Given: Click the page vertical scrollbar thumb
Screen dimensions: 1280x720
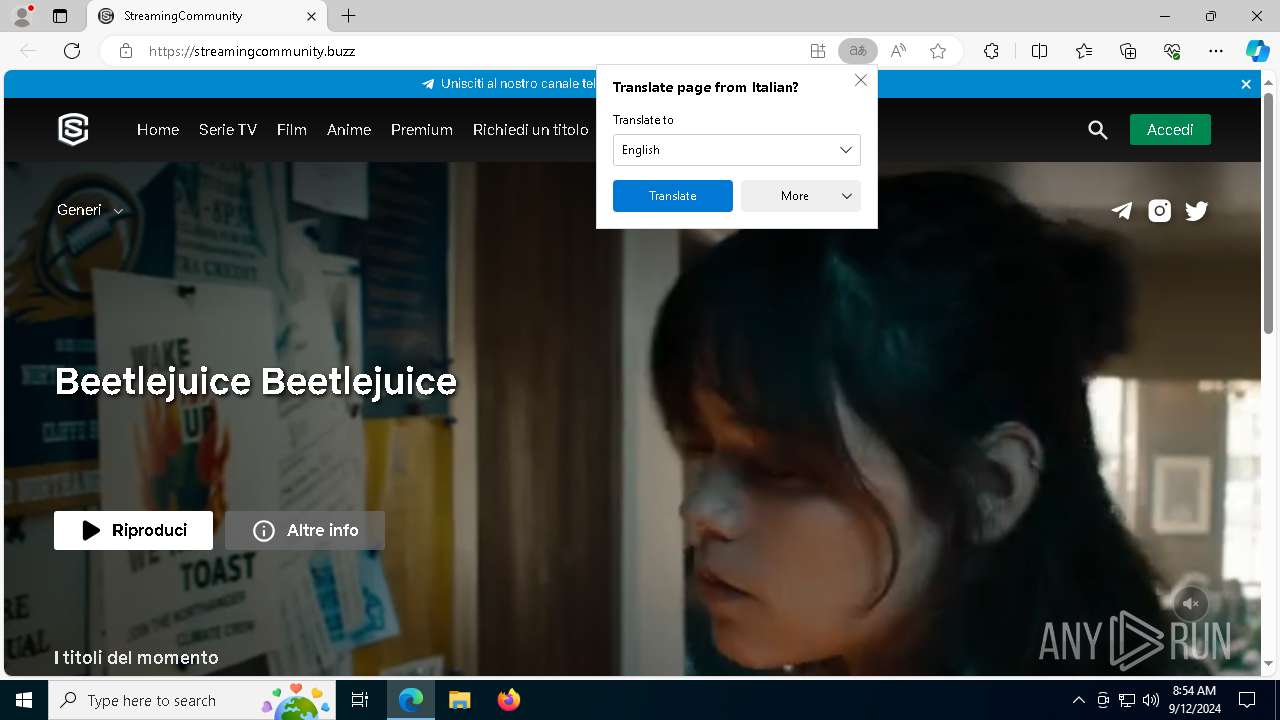Looking at the screenshot, I should point(1269,215).
